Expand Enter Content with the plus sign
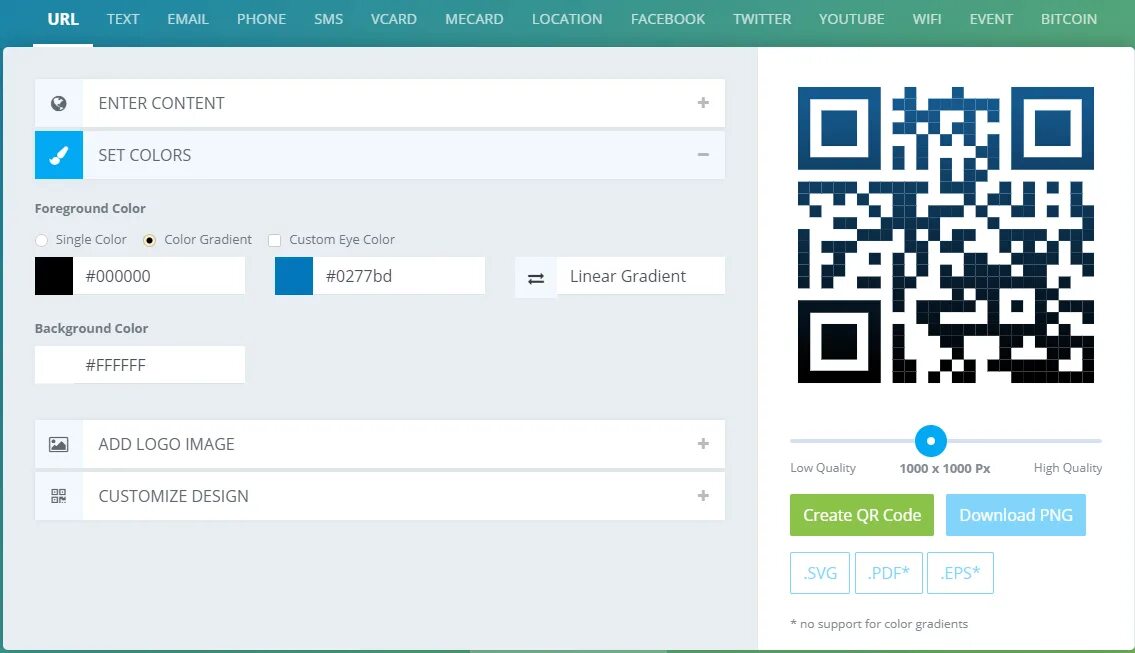The width and height of the screenshot is (1135, 653). coord(703,103)
